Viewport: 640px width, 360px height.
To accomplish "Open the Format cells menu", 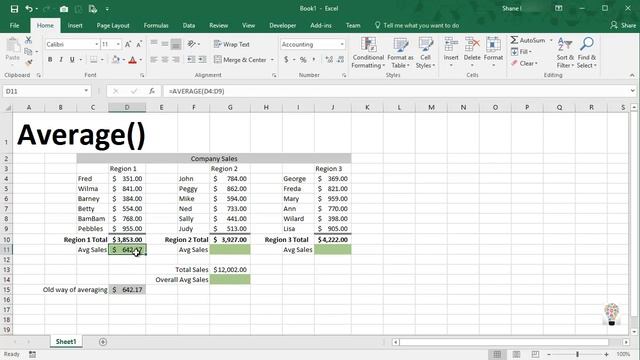I will tap(493, 52).
